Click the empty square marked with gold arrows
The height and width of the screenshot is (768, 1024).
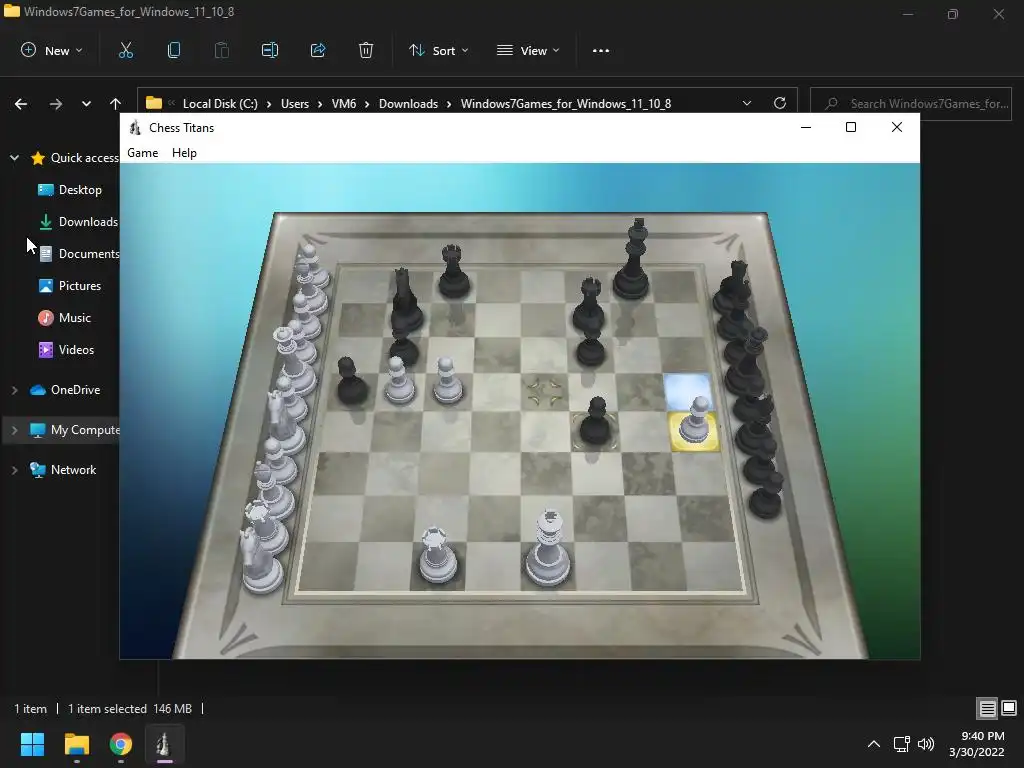pos(545,392)
